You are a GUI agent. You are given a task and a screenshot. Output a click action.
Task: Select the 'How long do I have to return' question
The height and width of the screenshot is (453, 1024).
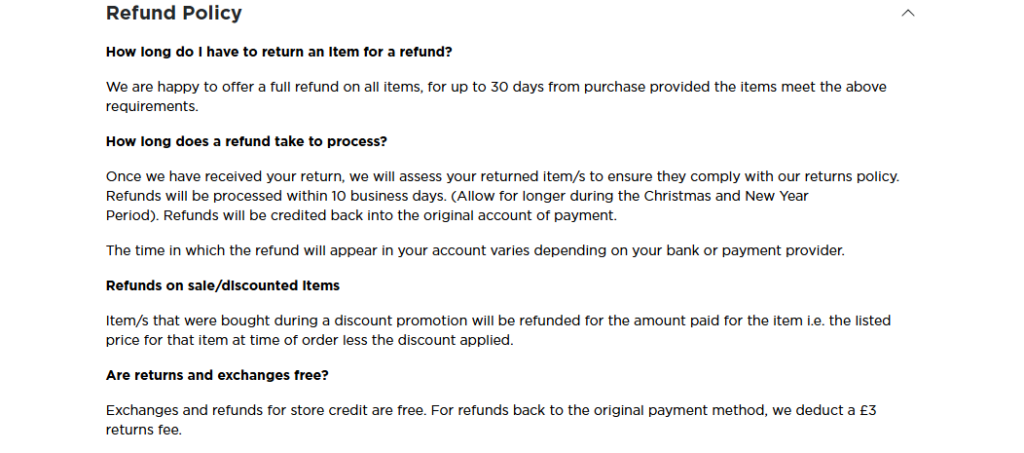tap(279, 51)
